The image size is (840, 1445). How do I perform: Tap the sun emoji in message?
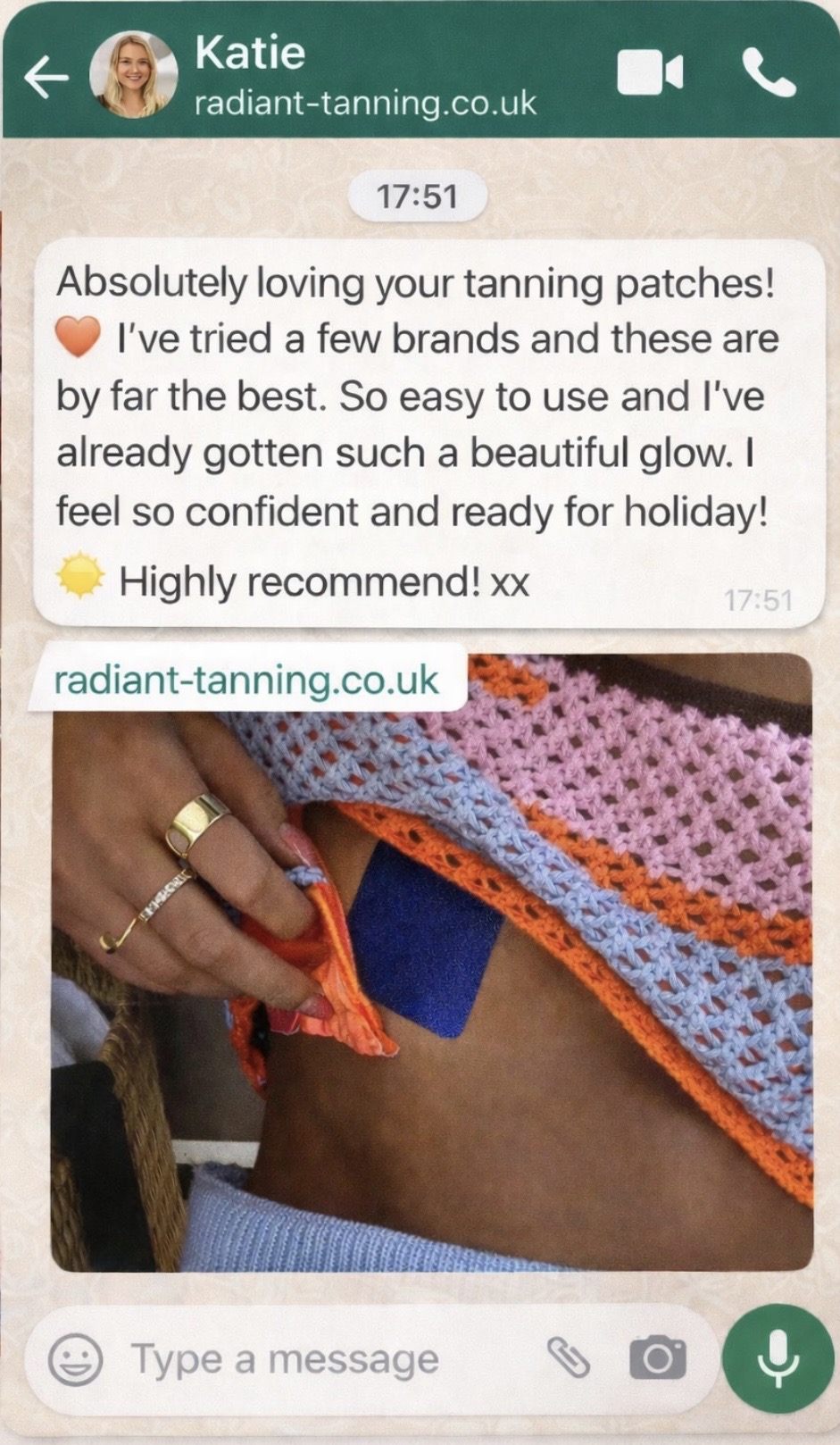(x=80, y=577)
